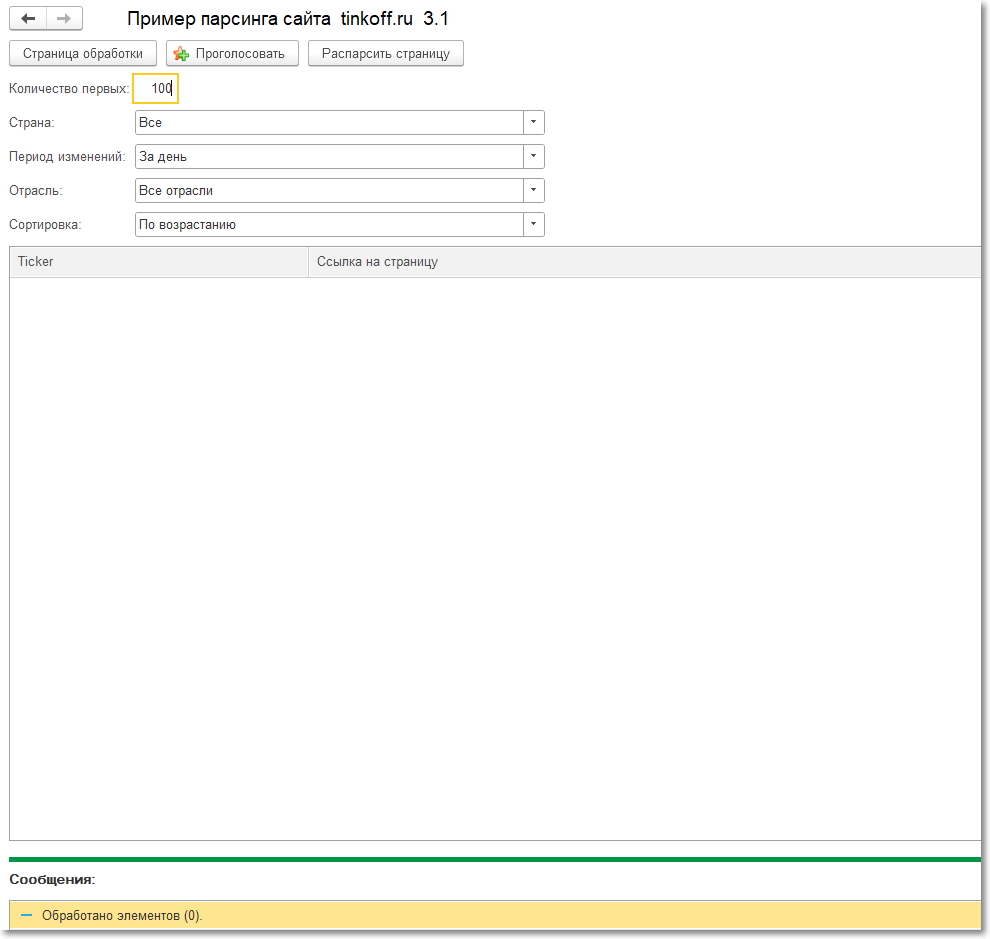Click the Сортировка: label
This screenshot has width=990, height=939.
pyautogui.click(x=45, y=225)
